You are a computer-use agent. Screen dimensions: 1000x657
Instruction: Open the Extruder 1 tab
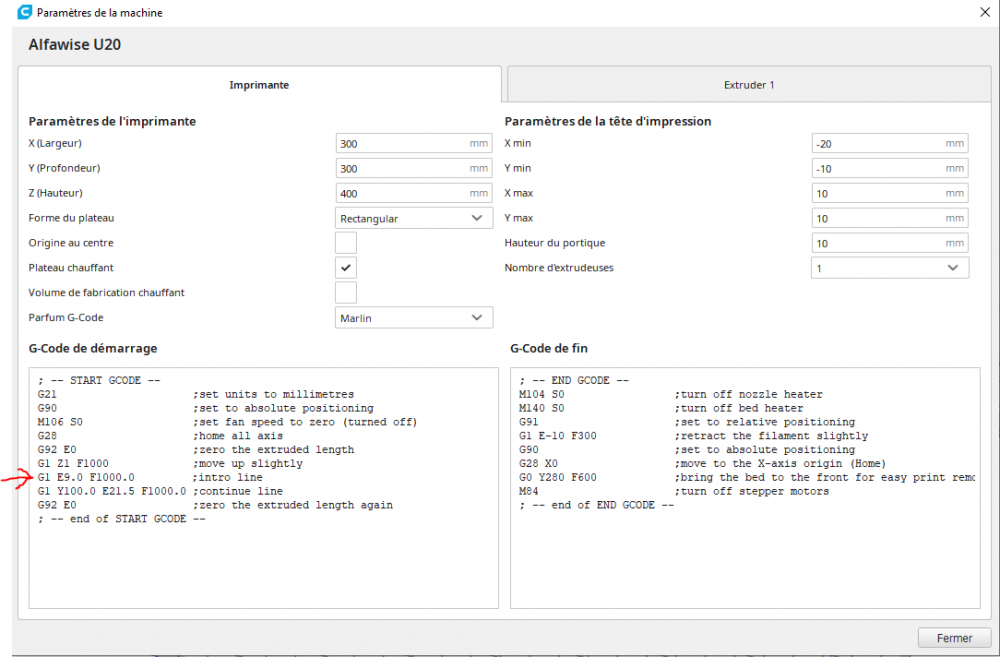(x=749, y=85)
